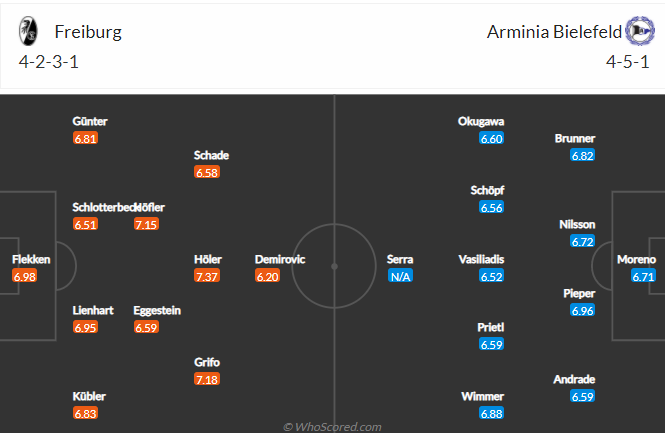Viewport: 665px width, 433px height.
Task: Open player Günter's name
Action: 90,121
